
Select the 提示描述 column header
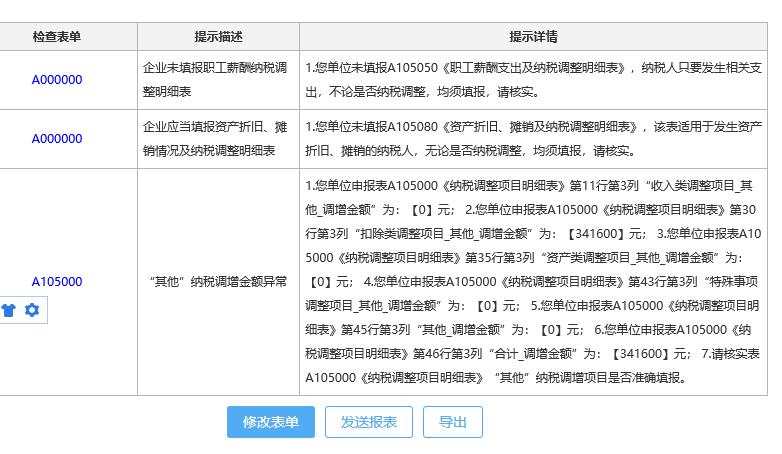(218, 37)
